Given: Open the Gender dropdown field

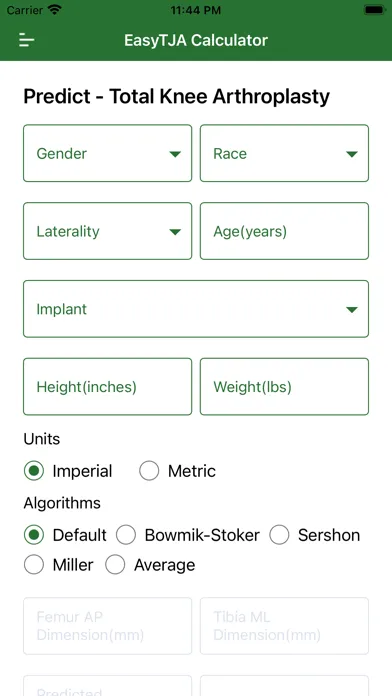Looking at the screenshot, I should tap(107, 153).
